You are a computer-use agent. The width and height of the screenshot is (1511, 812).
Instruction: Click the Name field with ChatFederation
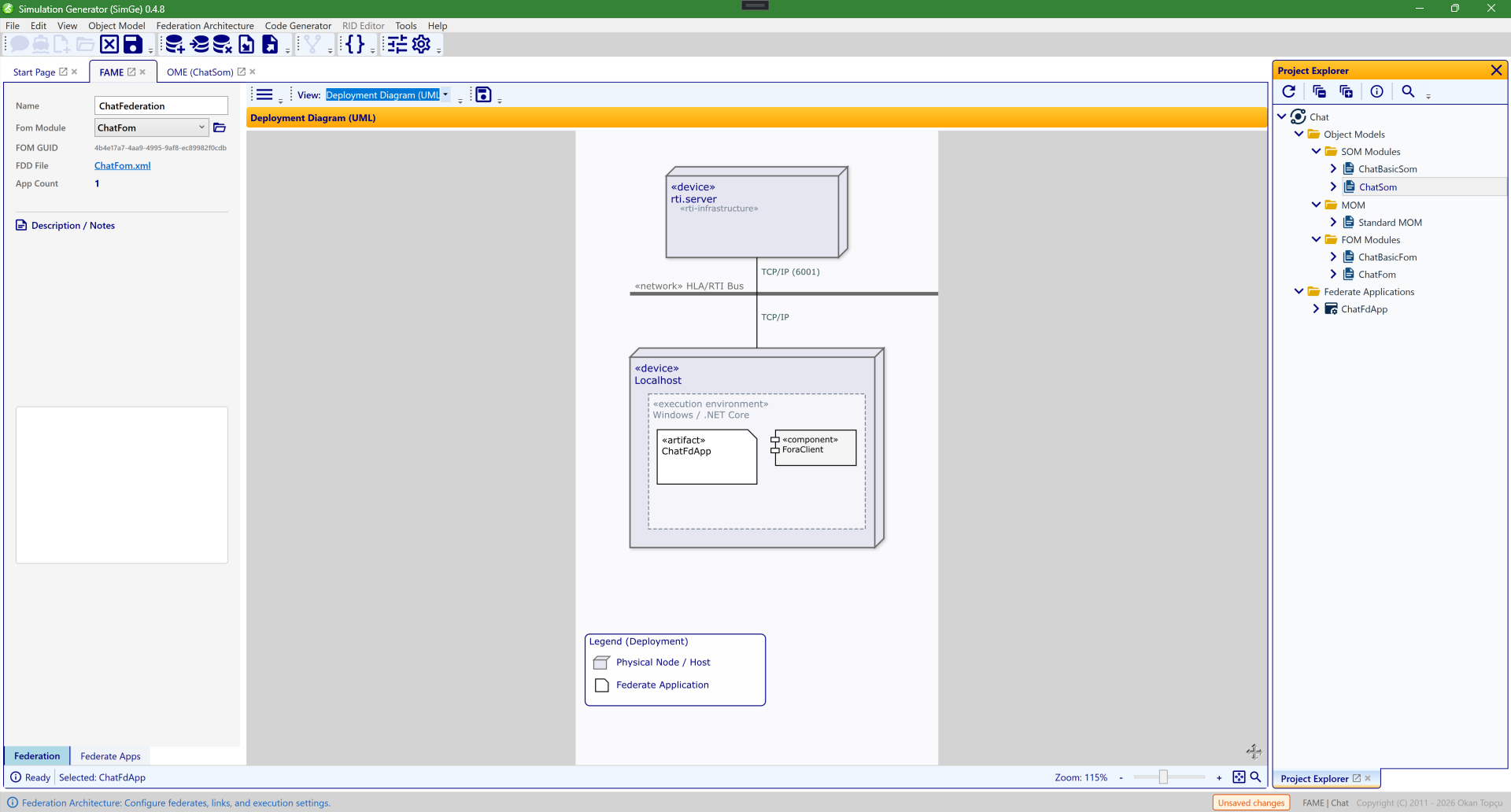point(161,105)
